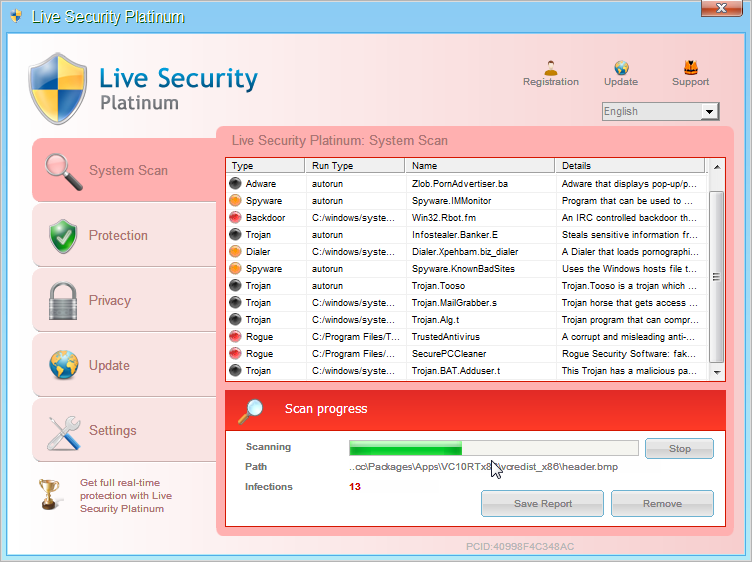Click the Remove button

[662, 503]
